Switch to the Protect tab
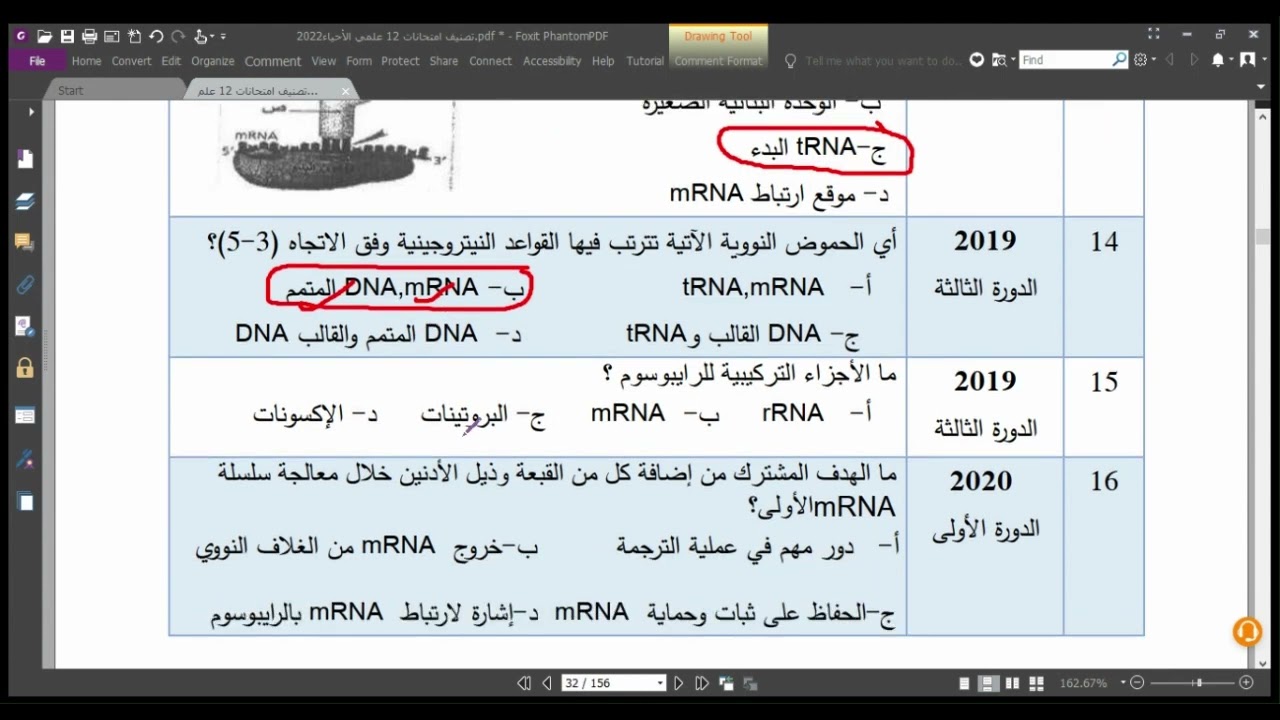Screen dimensions: 1280x720 click(x=400, y=61)
